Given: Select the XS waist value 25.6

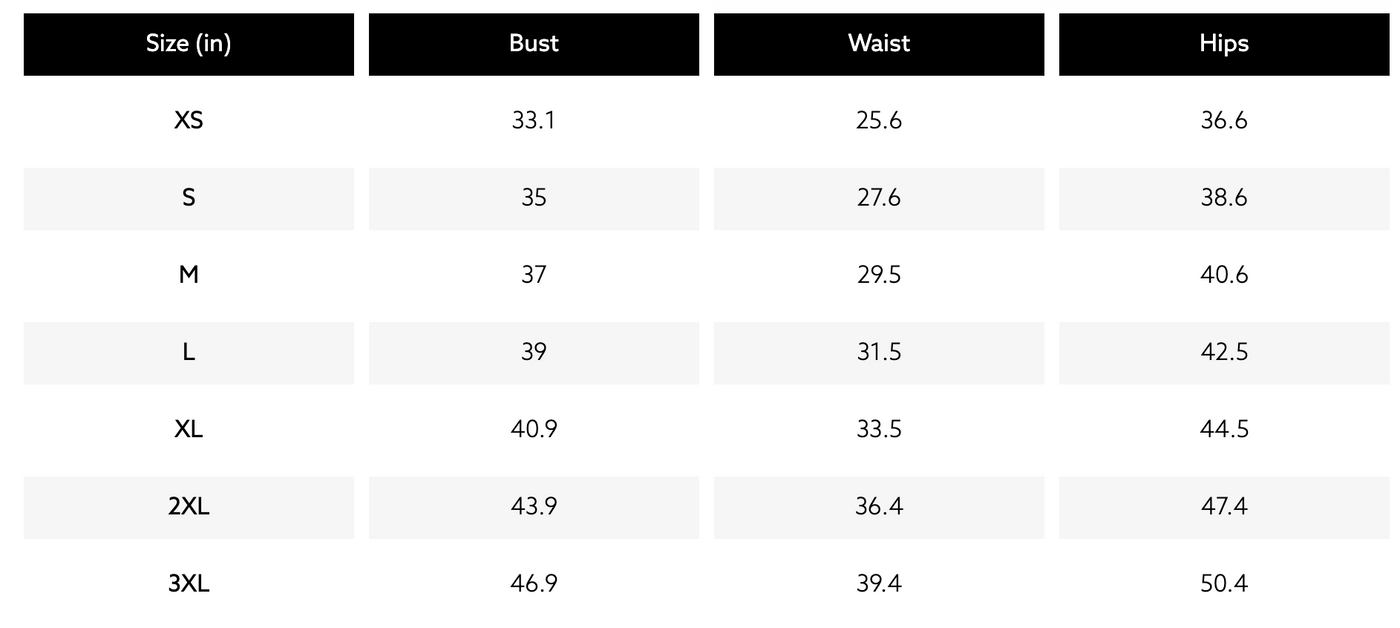Looking at the screenshot, I should (878, 121).
